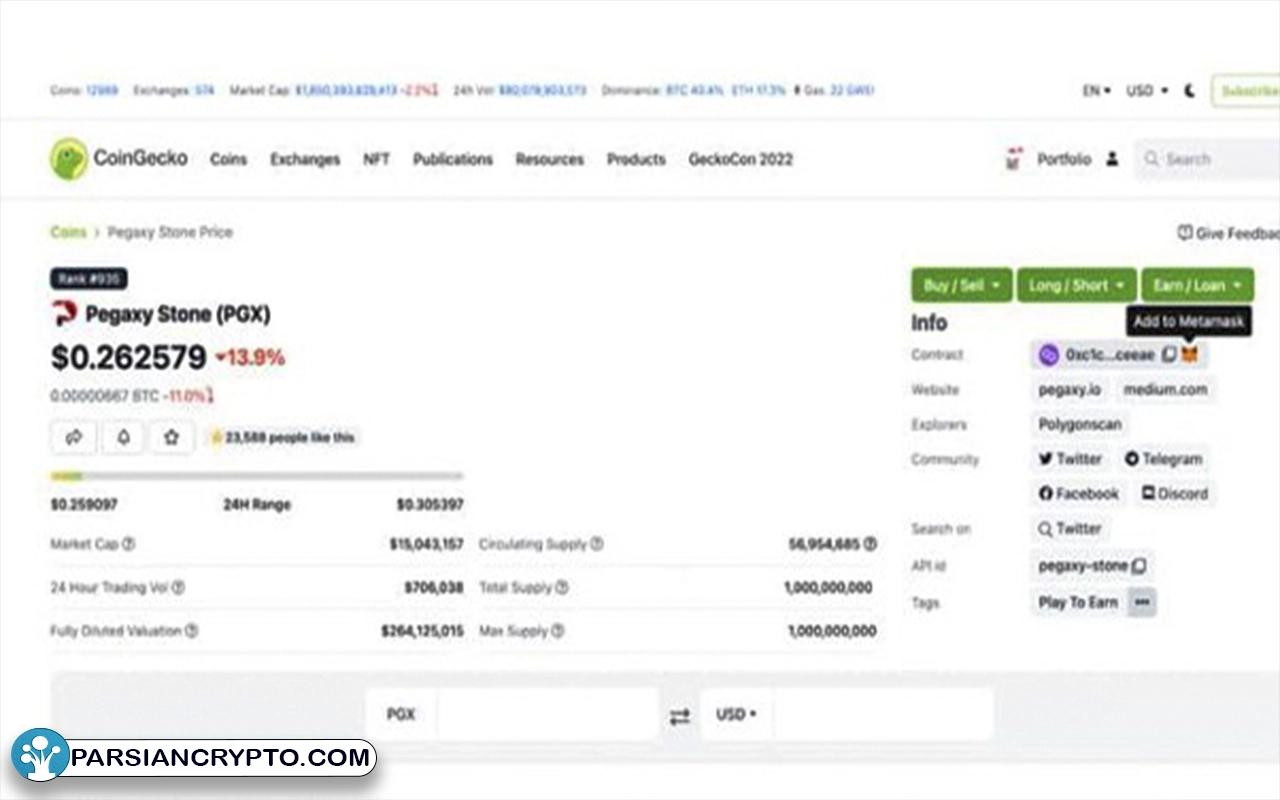Open the Publications menu
1280x800 pixels.
click(453, 159)
